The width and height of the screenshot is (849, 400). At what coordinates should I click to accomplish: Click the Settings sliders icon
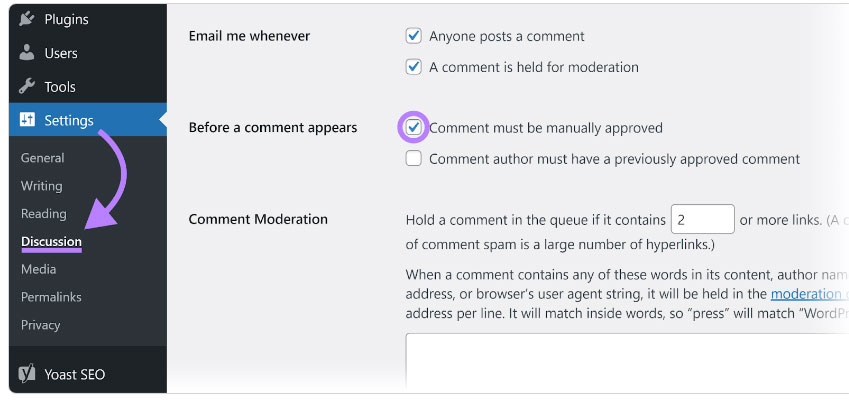tap(27, 121)
